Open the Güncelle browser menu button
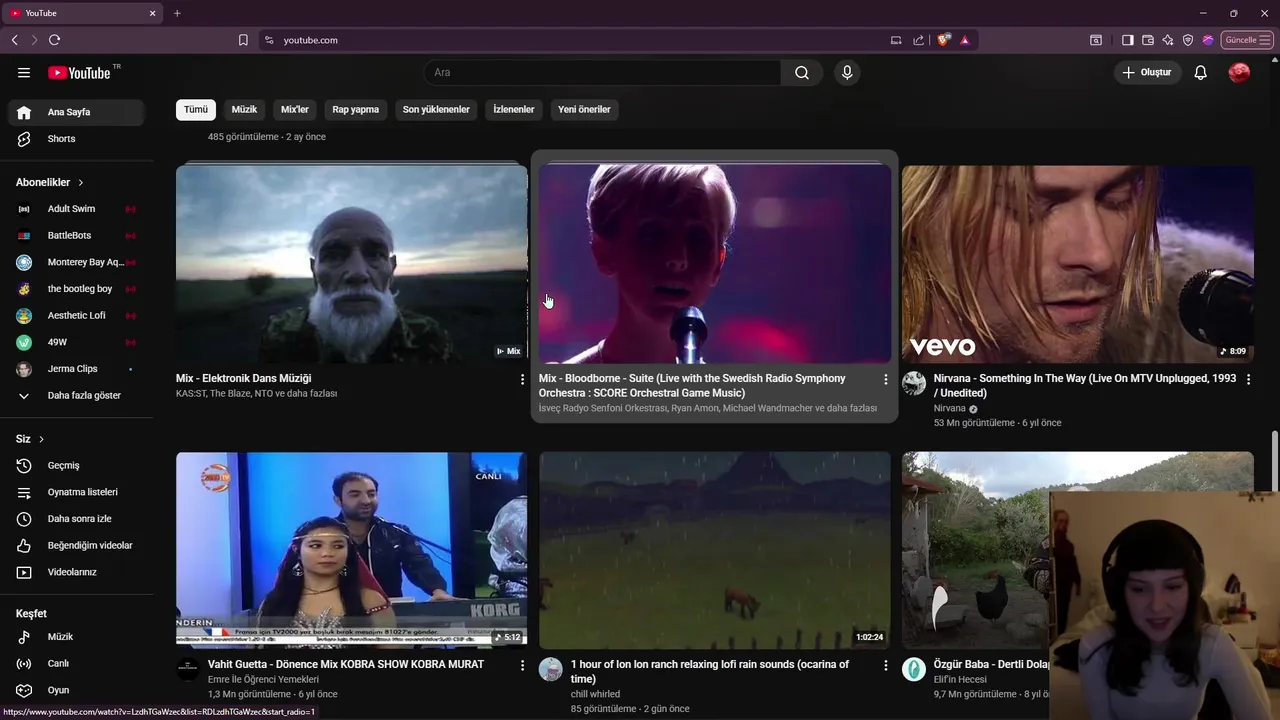The width and height of the screenshot is (1280, 720). click(x=1248, y=40)
